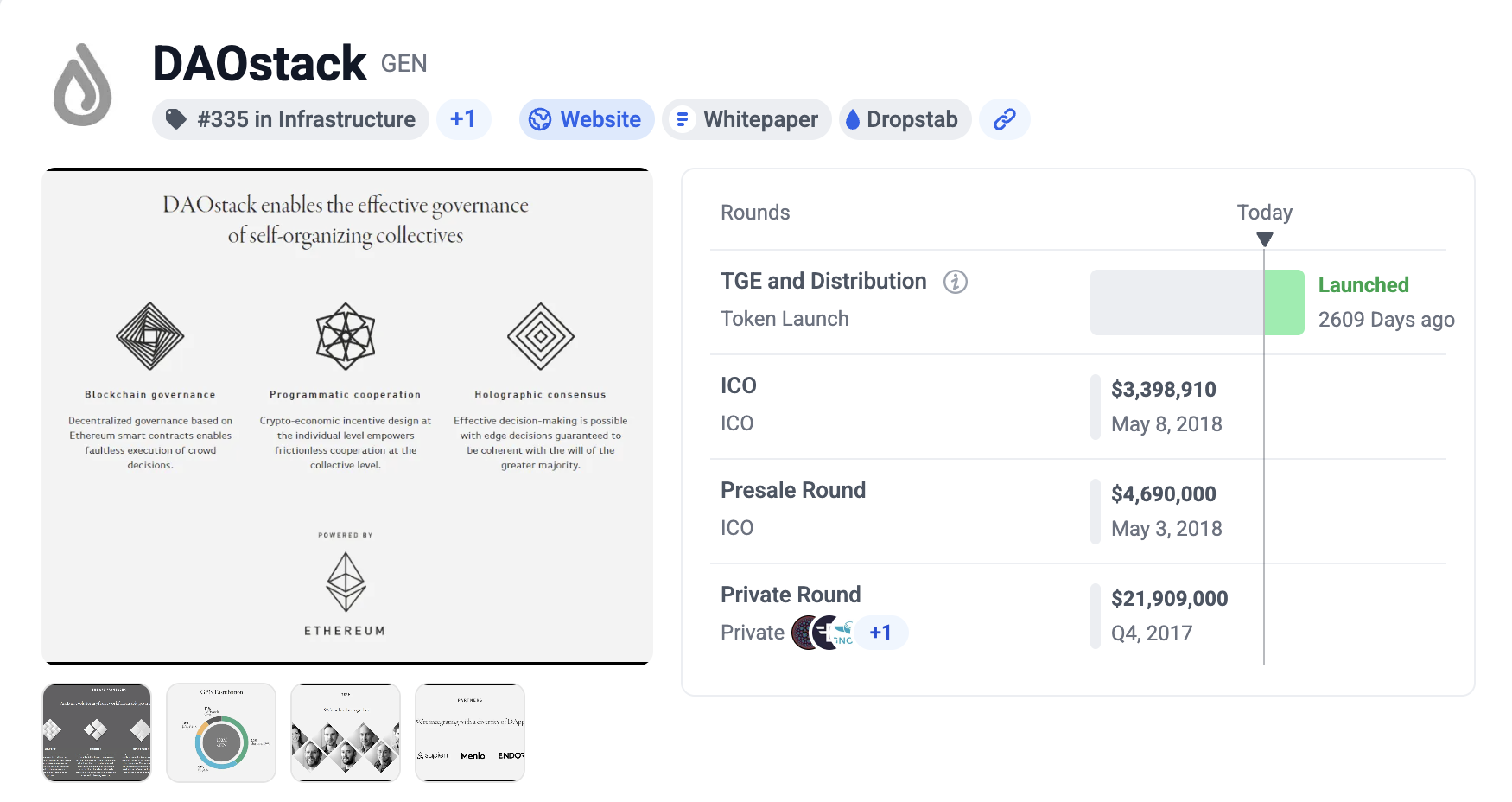The width and height of the screenshot is (1512, 802).
Task: Click the investor logos in Private Round
Action: point(822,633)
